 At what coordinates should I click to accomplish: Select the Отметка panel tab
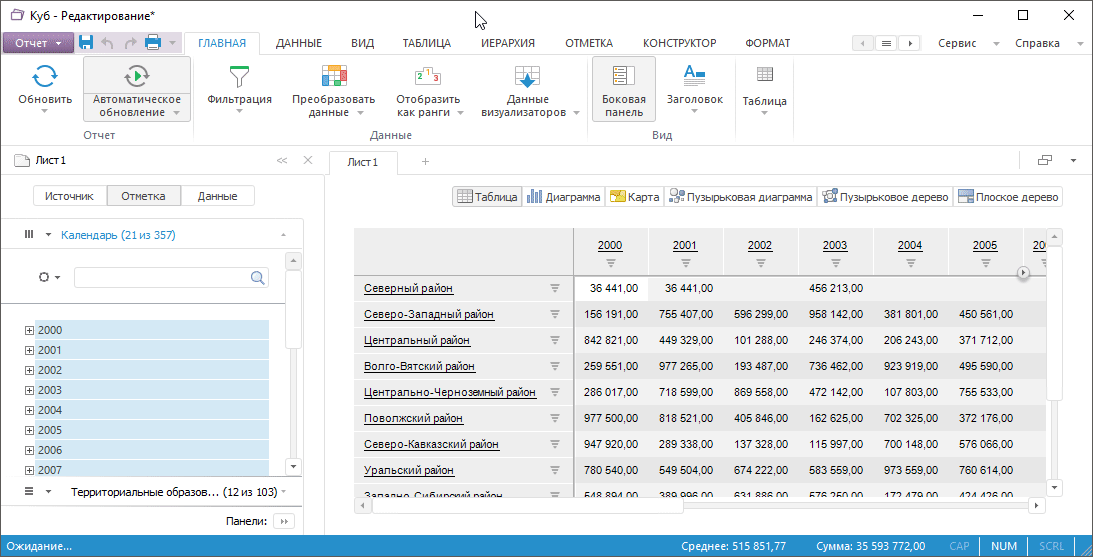pos(144,196)
